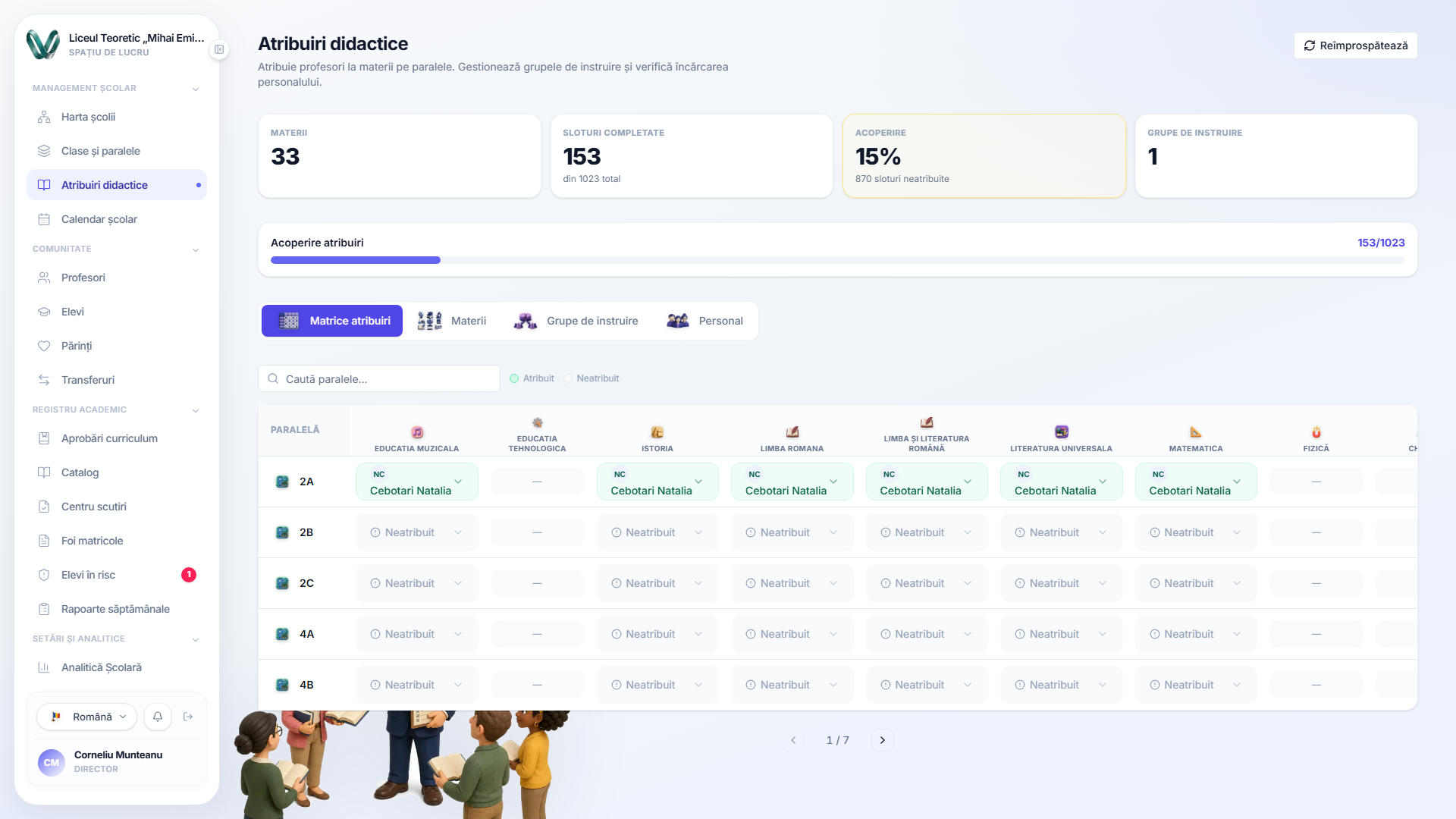Click the Reîmprospătează button
The width and height of the screenshot is (1456, 819).
[x=1356, y=45]
